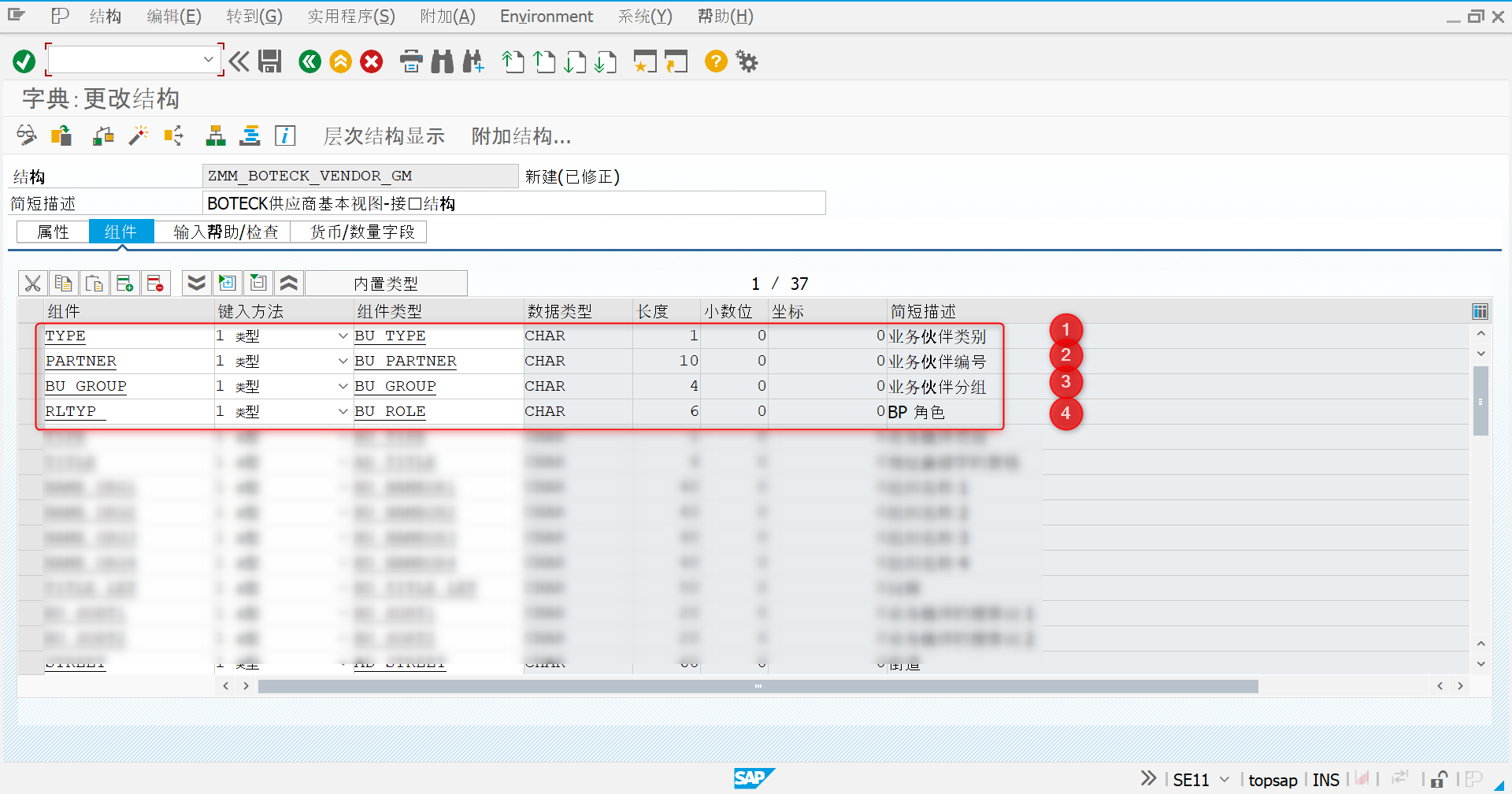Click the 内置类型 button
1512x794 pixels.
tap(386, 283)
